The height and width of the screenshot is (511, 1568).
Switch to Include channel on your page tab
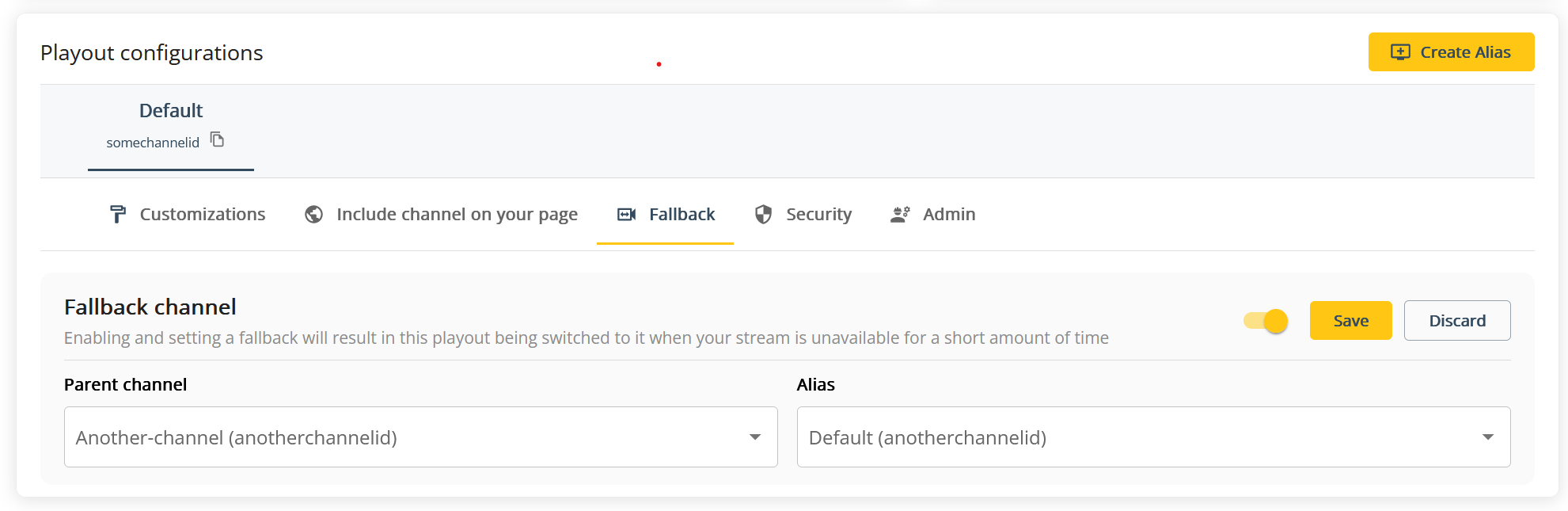coord(441,215)
